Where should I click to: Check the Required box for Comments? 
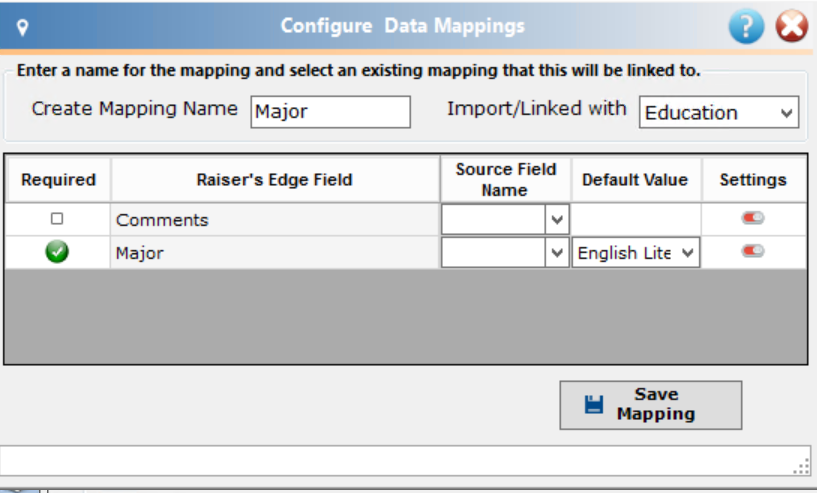click(57, 218)
